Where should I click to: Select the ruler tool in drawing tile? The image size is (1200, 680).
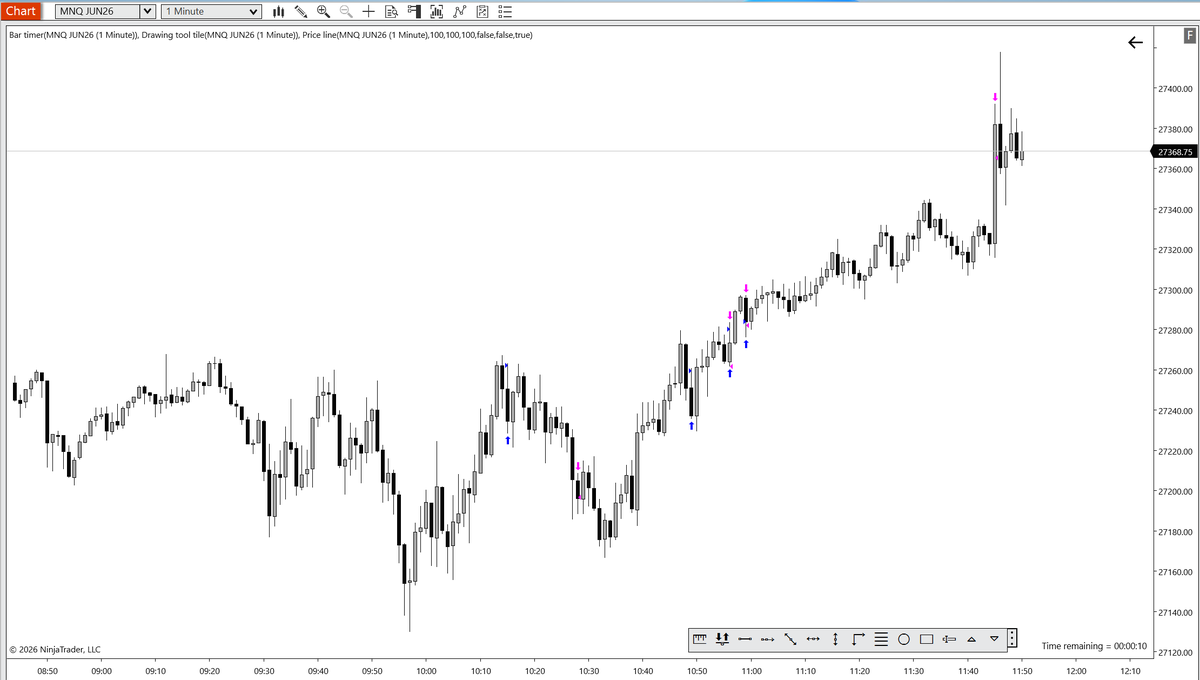pos(700,638)
